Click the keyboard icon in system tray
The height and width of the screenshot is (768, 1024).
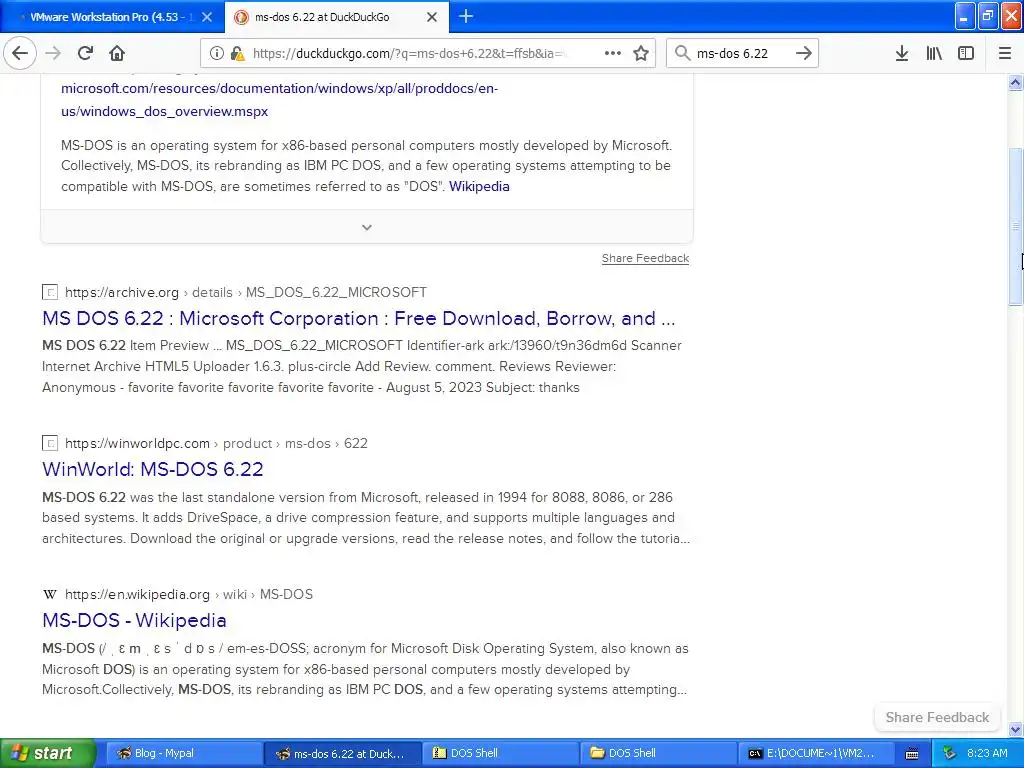pyautogui.click(x=912, y=754)
